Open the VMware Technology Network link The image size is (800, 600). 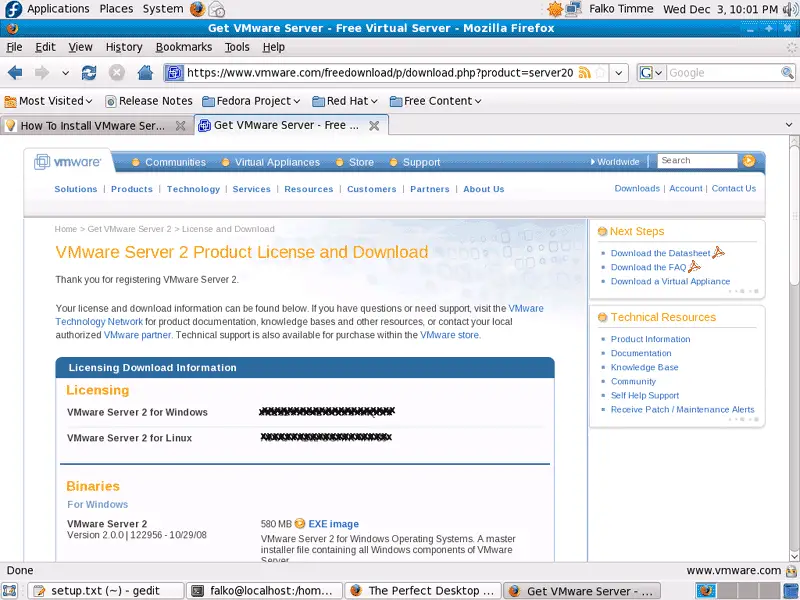(x=299, y=315)
